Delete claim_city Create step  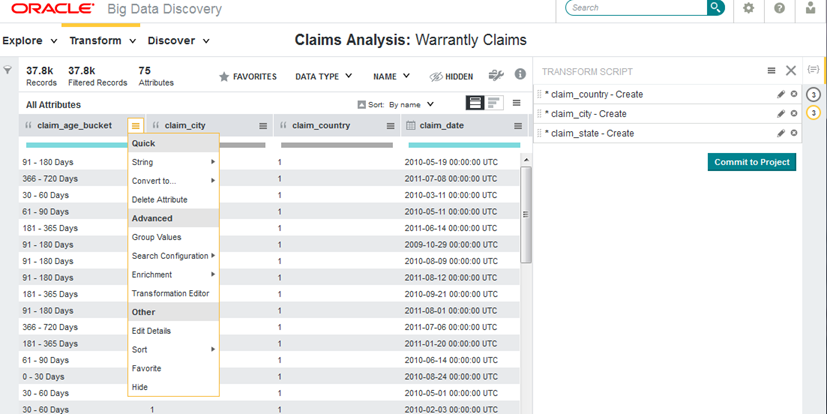tap(794, 113)
